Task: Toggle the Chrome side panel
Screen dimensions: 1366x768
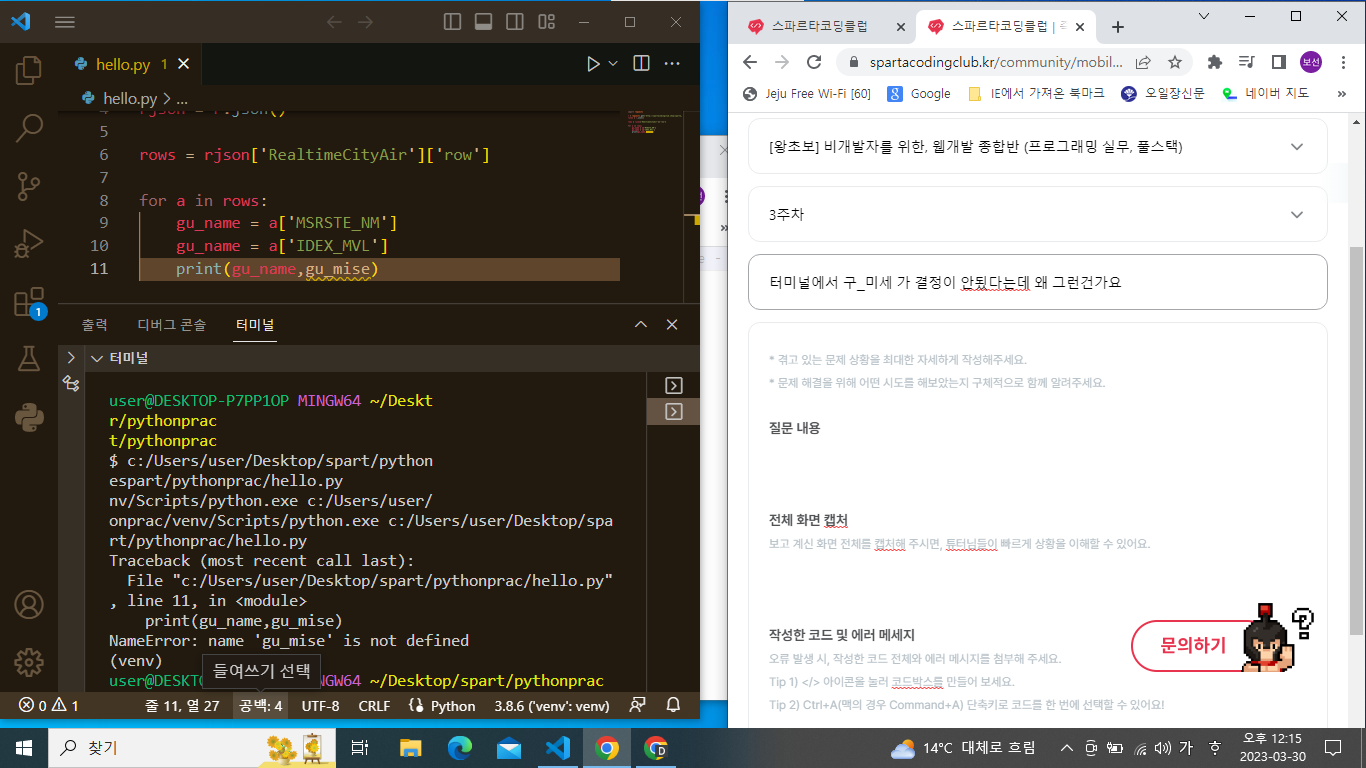Action: pyautogui.click(x=1279, y=62)
